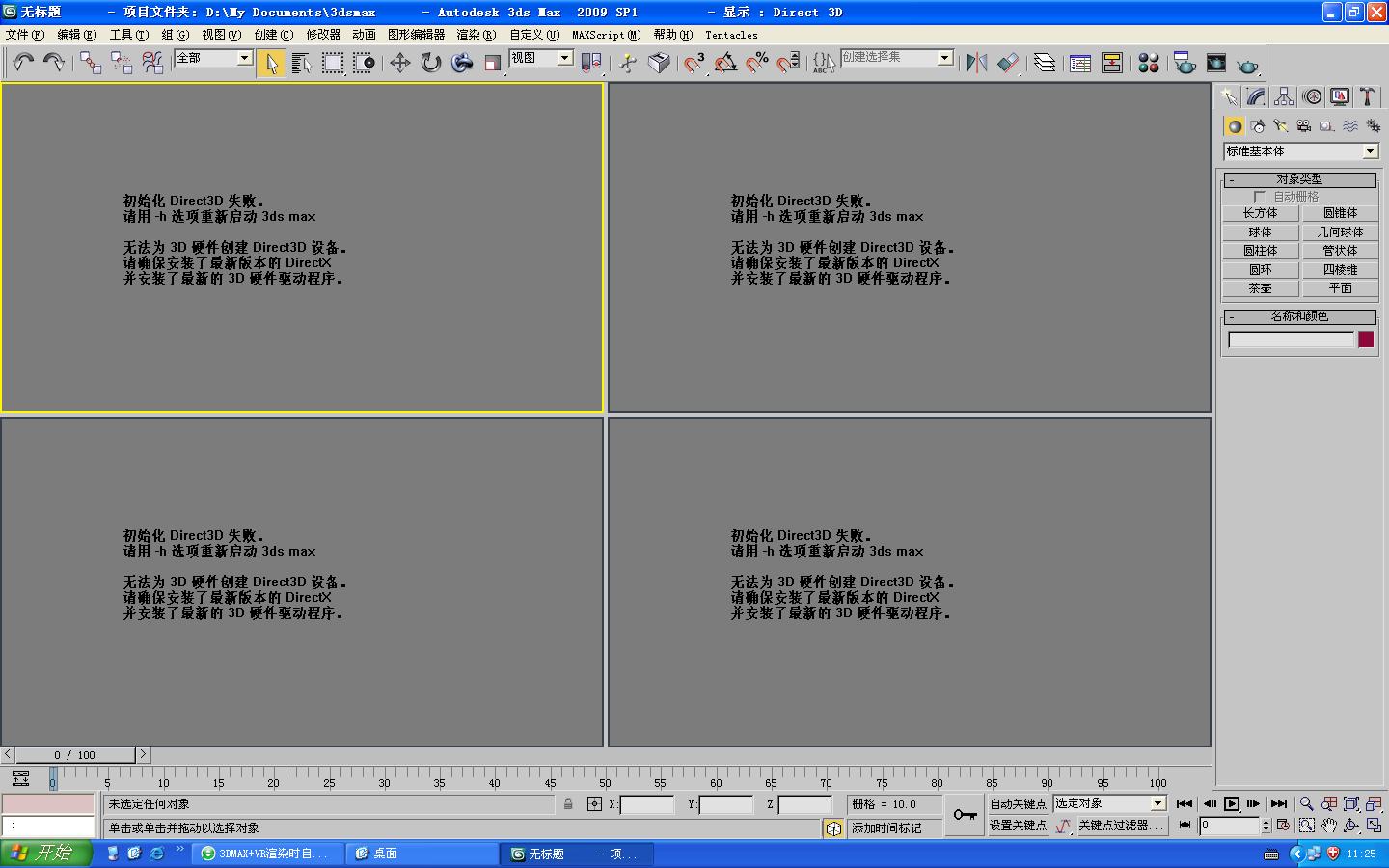The image size is (1389, 868).
Task: Open the Layer Manager icon
Action: (1045, 63)
